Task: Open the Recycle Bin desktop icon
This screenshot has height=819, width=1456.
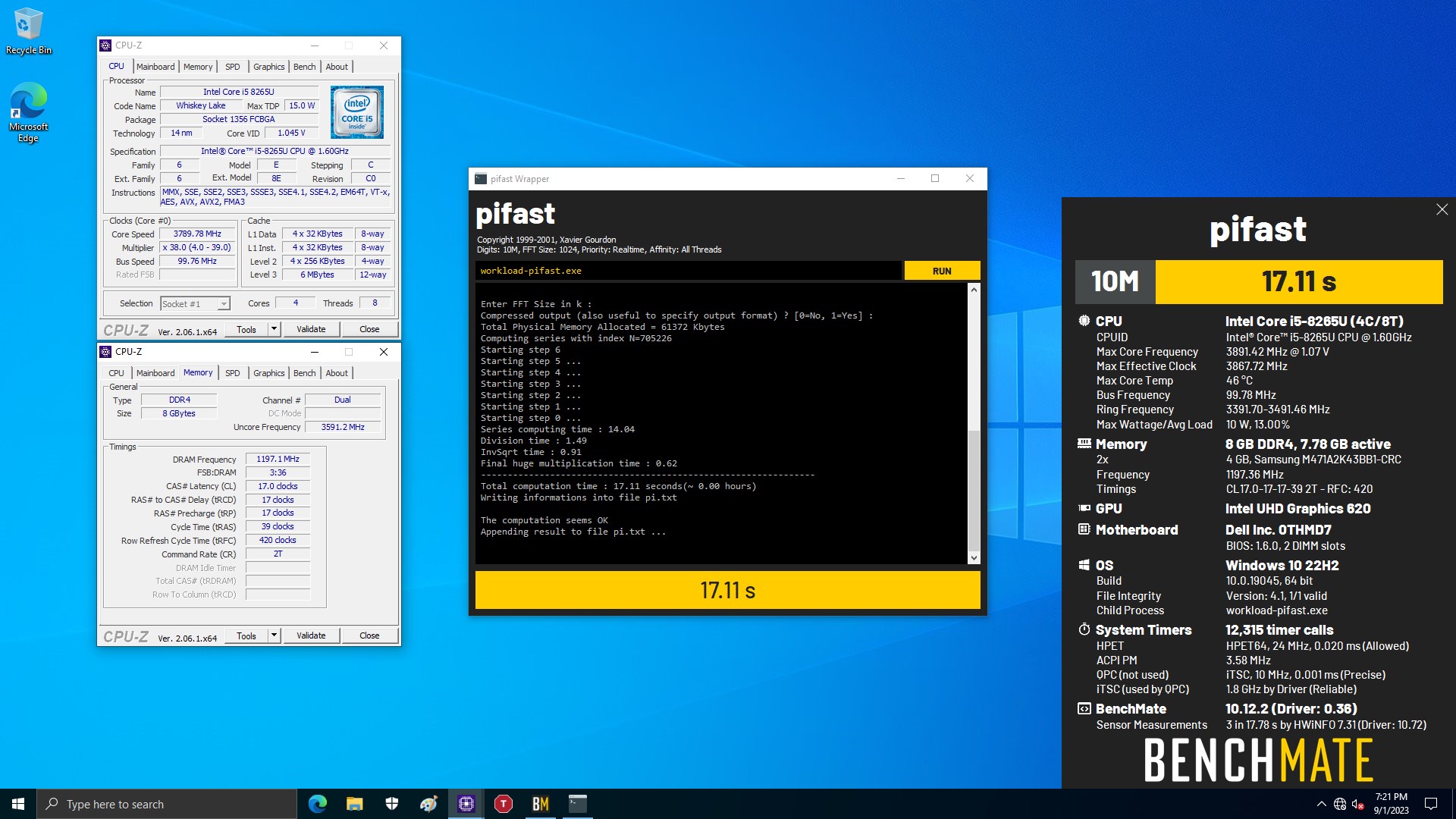Action: coord(29,31)
